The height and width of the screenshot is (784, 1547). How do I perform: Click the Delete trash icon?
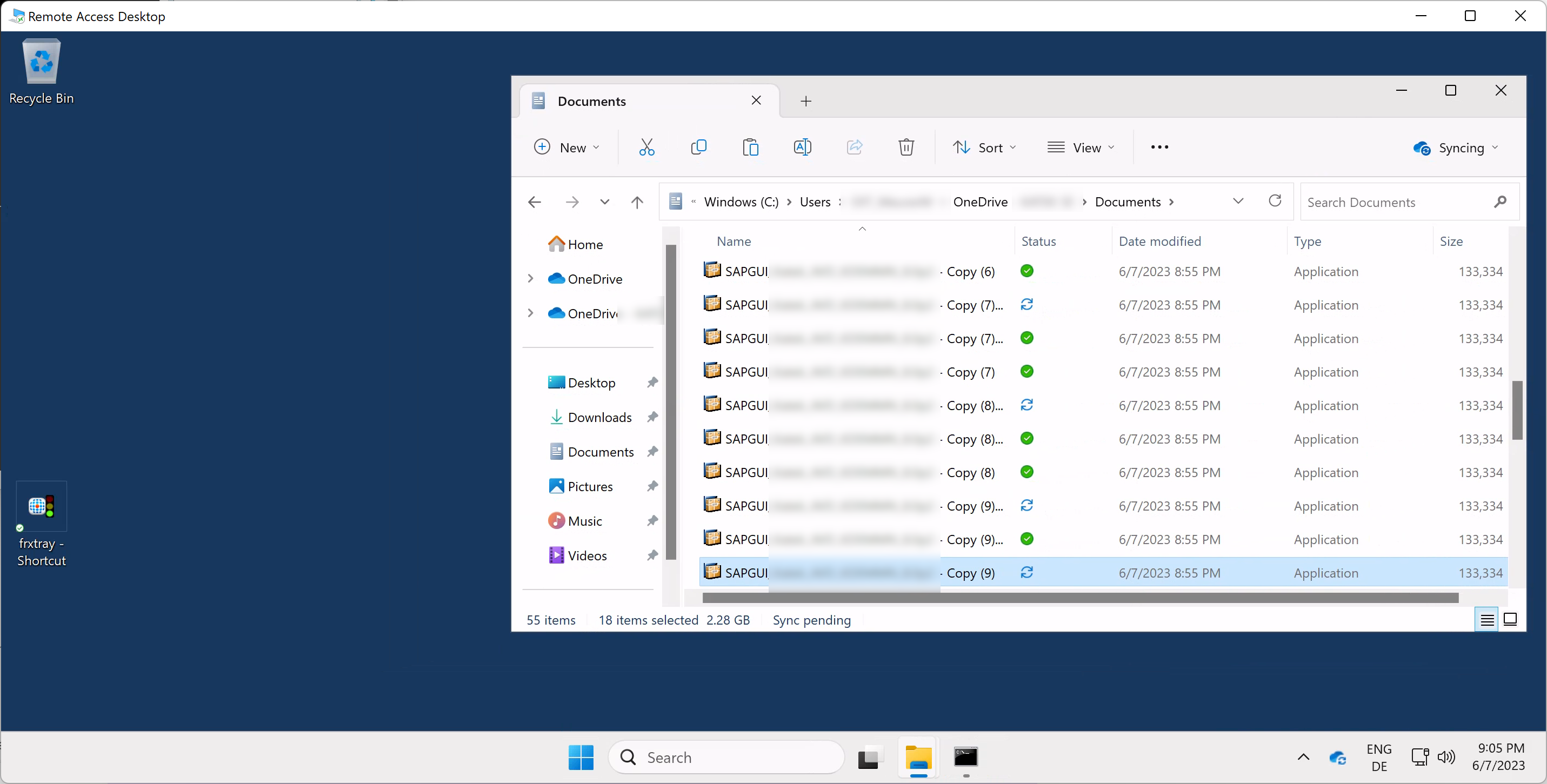click(905, 147)
